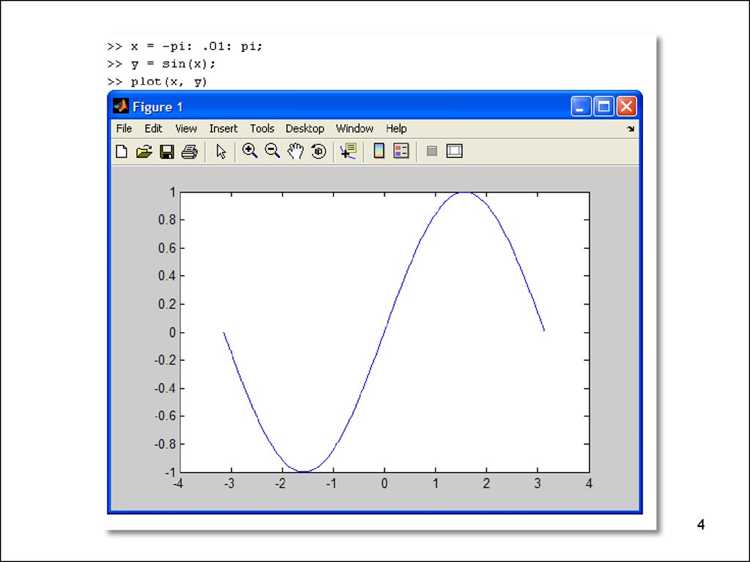Open a file with the folder icon
The width and height of the screenshot is (750, 562).
click(143, 152)
